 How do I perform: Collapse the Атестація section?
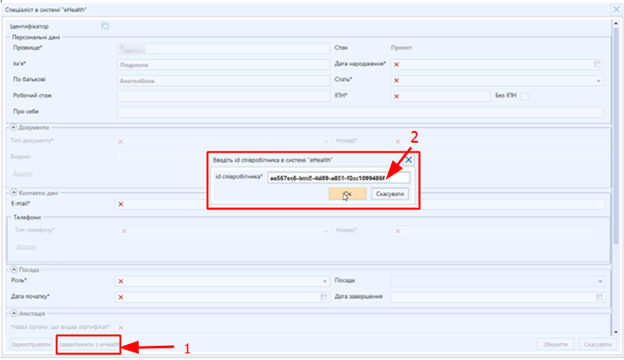point(14,313)
